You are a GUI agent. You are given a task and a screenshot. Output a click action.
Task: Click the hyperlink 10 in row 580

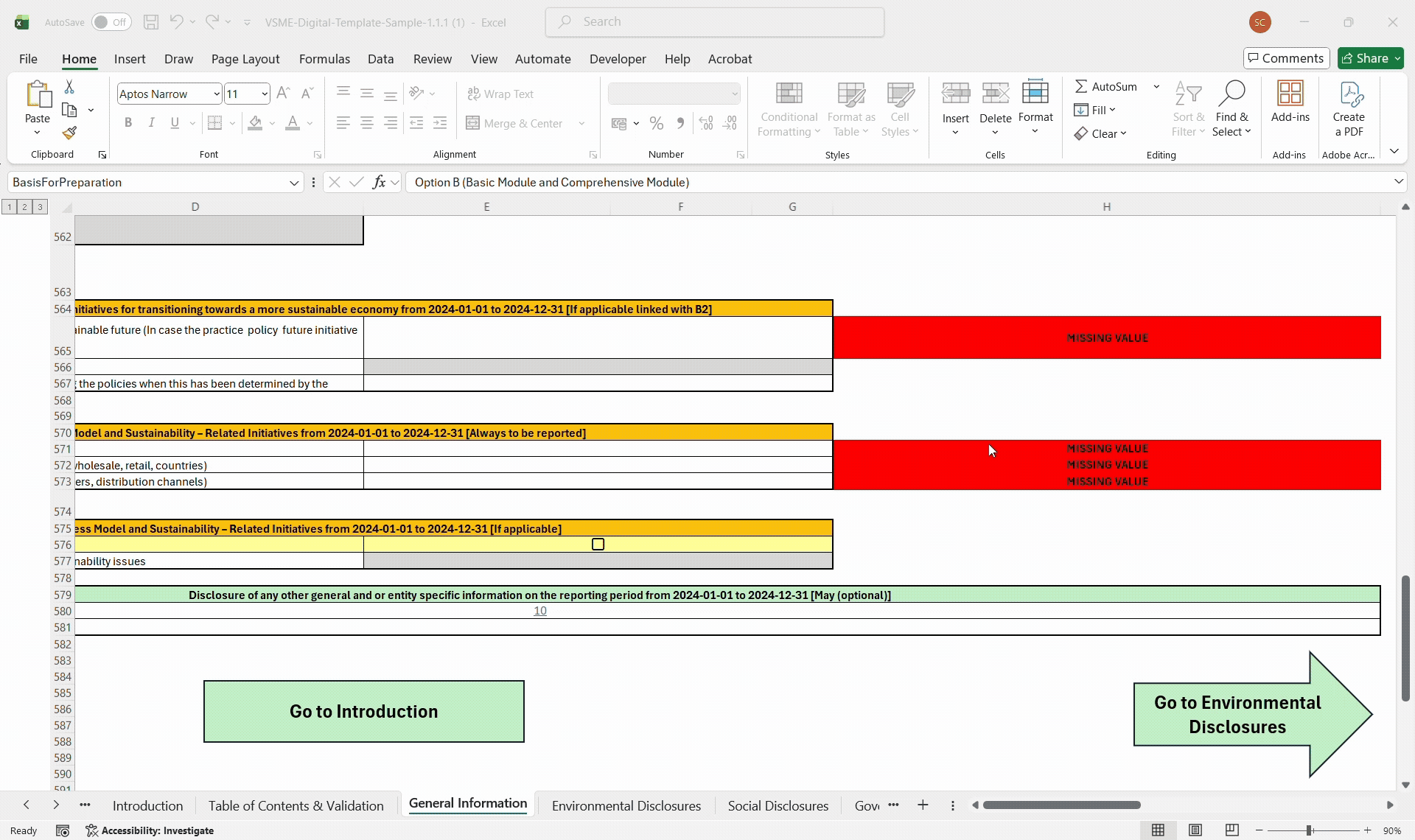540,611
